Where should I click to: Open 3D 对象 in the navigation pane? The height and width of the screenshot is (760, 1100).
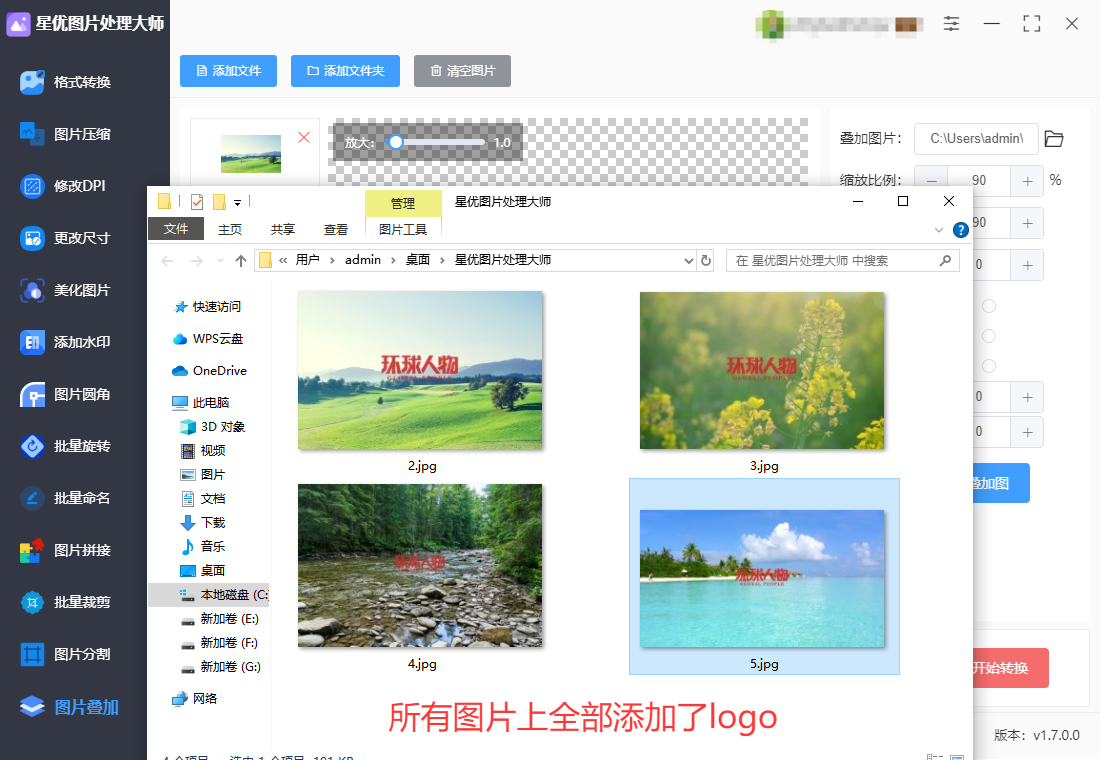tap(213, 427)
